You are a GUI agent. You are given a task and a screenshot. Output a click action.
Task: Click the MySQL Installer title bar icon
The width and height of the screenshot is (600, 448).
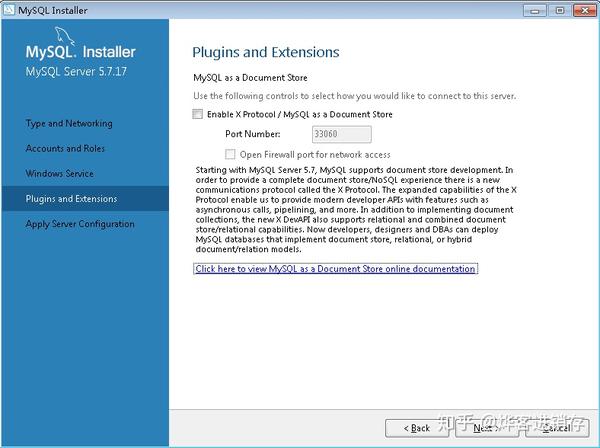[x=9, y=10]
